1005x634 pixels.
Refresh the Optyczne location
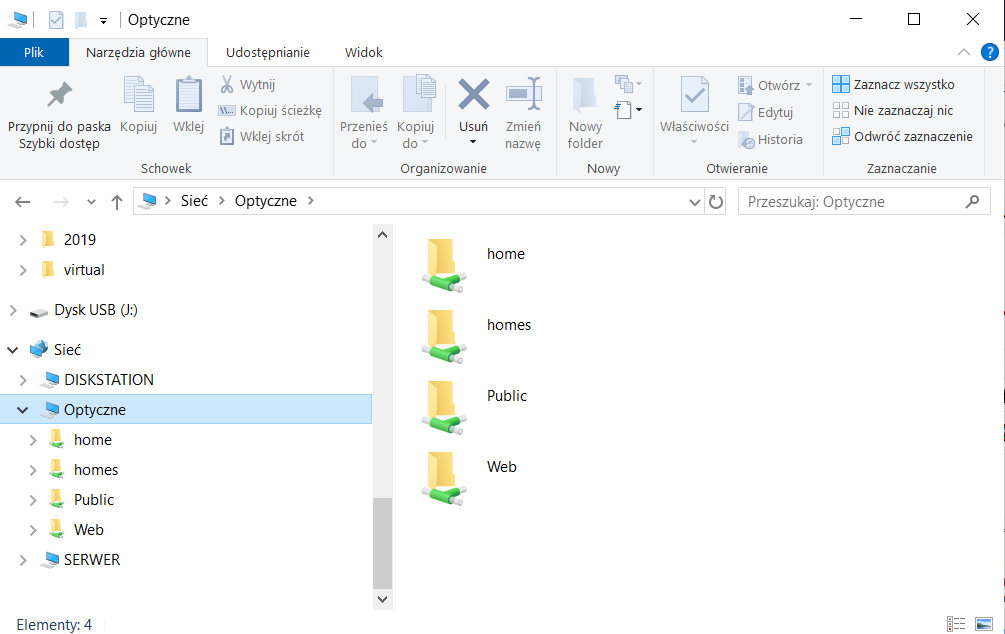715,202
